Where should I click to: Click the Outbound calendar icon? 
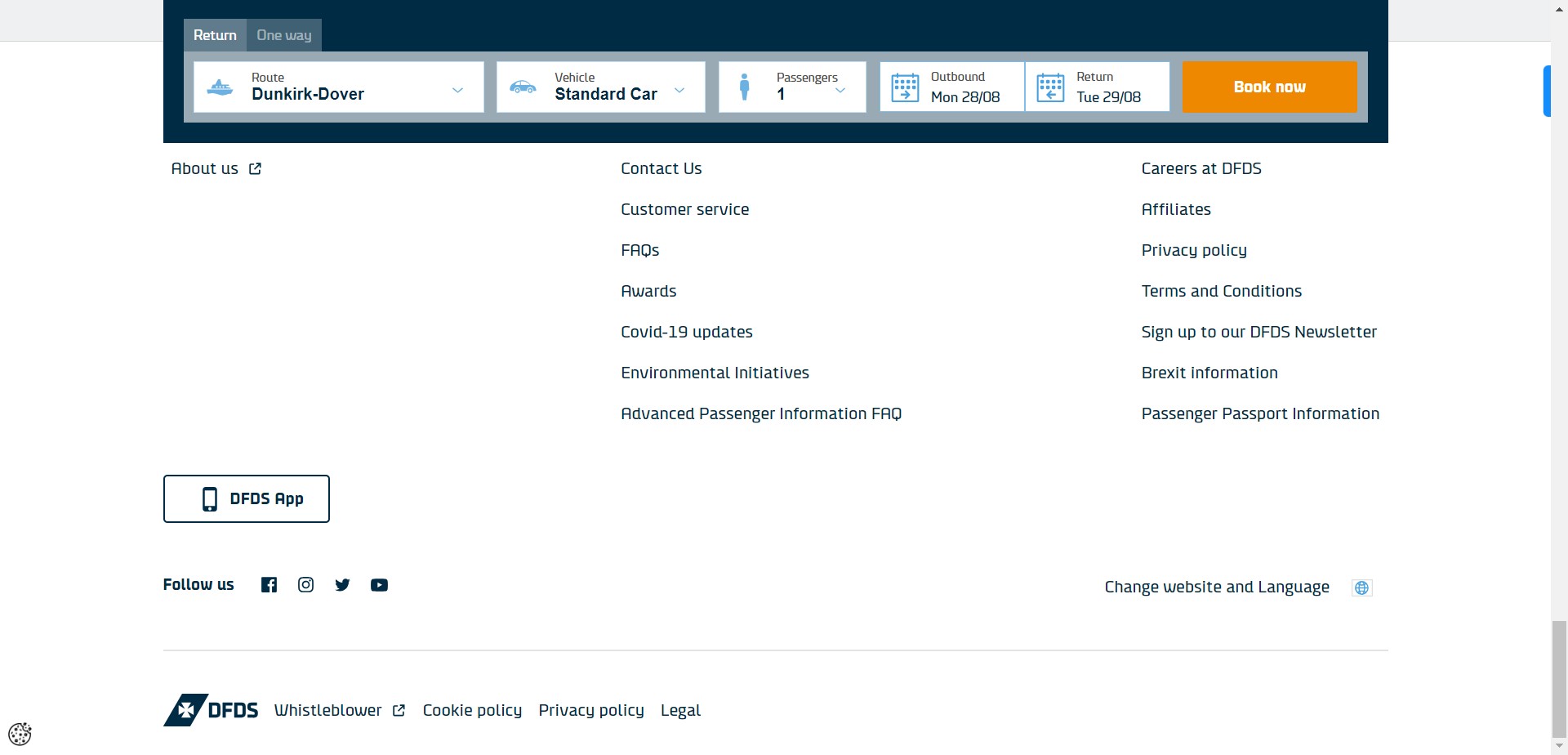[905, 87]
